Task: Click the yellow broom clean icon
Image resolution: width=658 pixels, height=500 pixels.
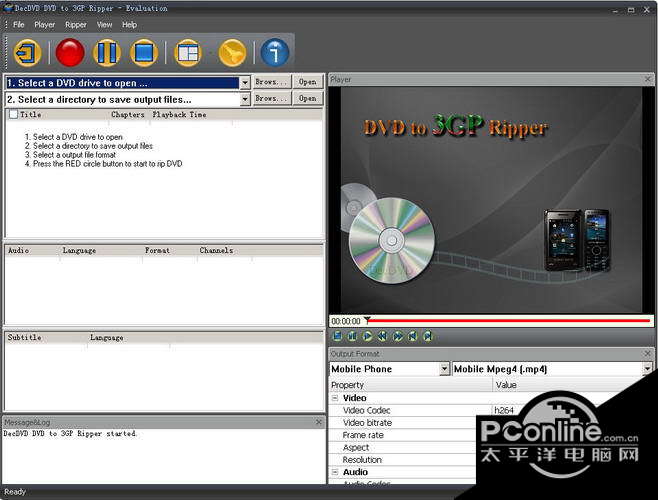Action: [232, 53]
